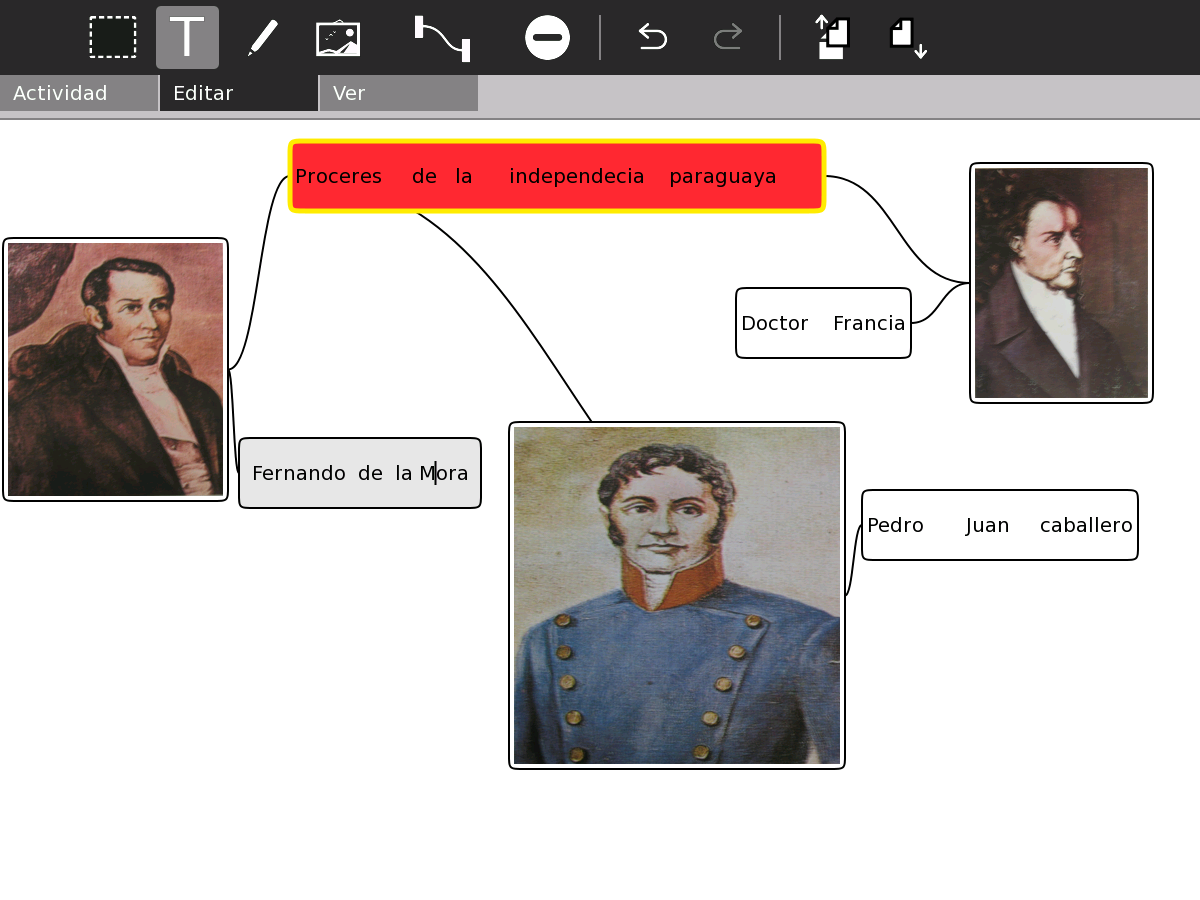The height and width of the screenshot is (900, 1200).
Task: Click the insert image tool icon
Action: pos(338,38)
